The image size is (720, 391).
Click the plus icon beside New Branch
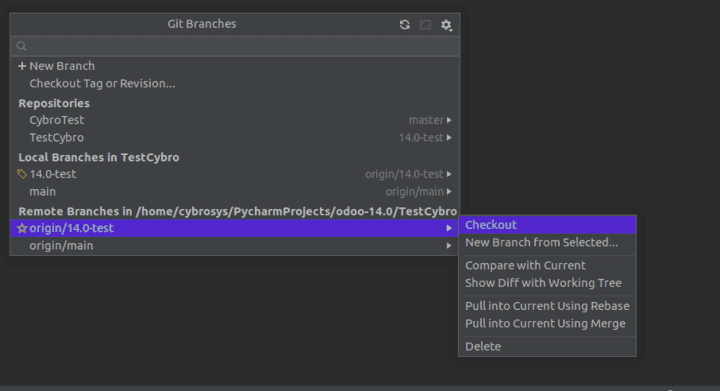click(22, 66)
